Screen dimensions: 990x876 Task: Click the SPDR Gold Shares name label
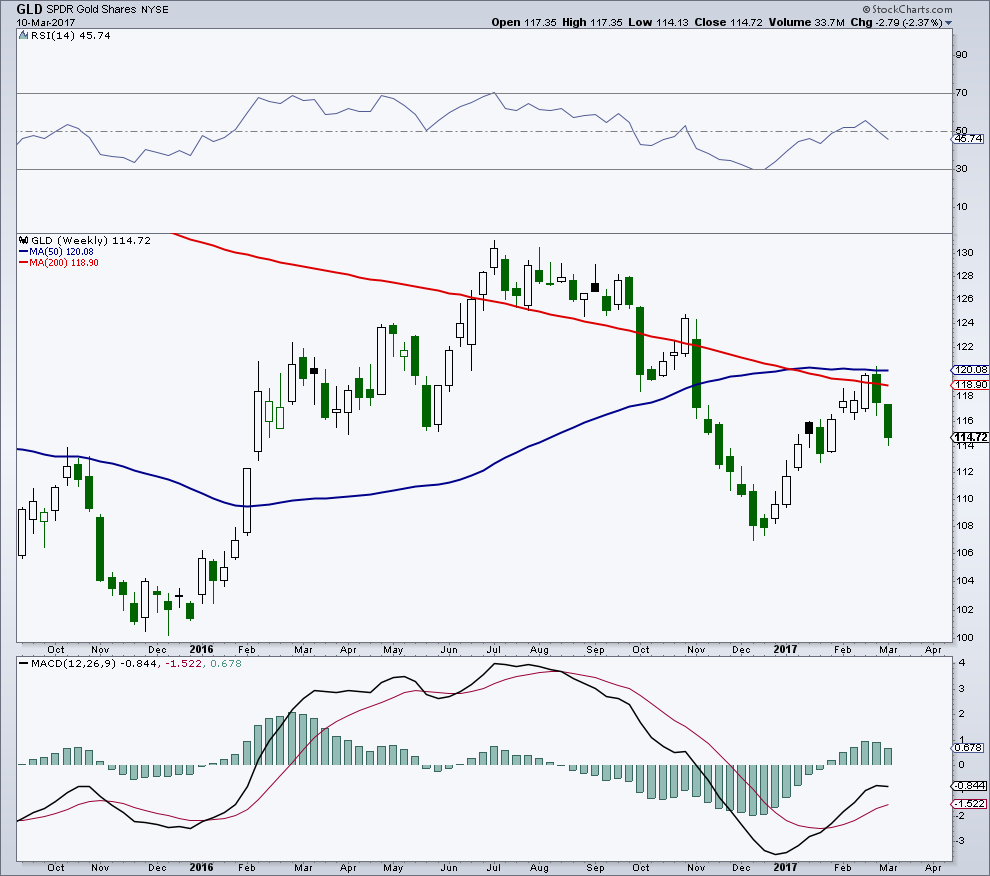tap(93, 9)
